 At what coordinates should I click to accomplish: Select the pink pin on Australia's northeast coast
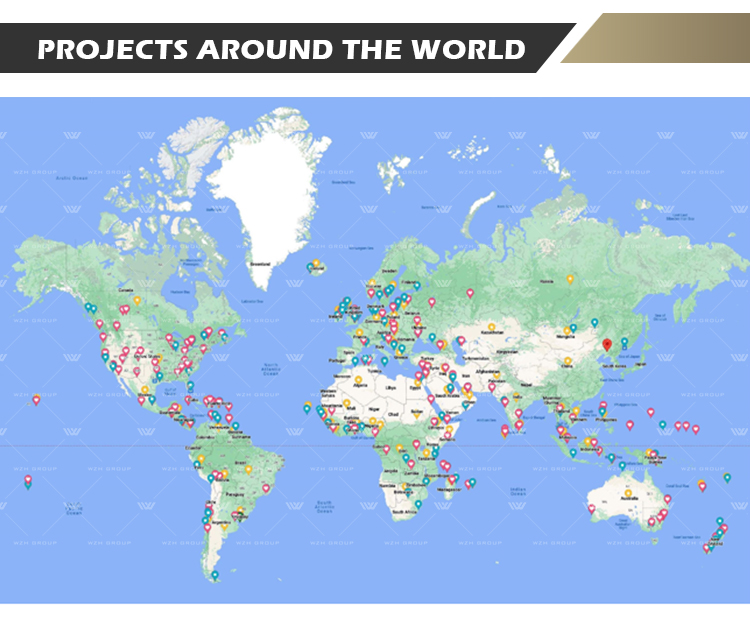667,499
